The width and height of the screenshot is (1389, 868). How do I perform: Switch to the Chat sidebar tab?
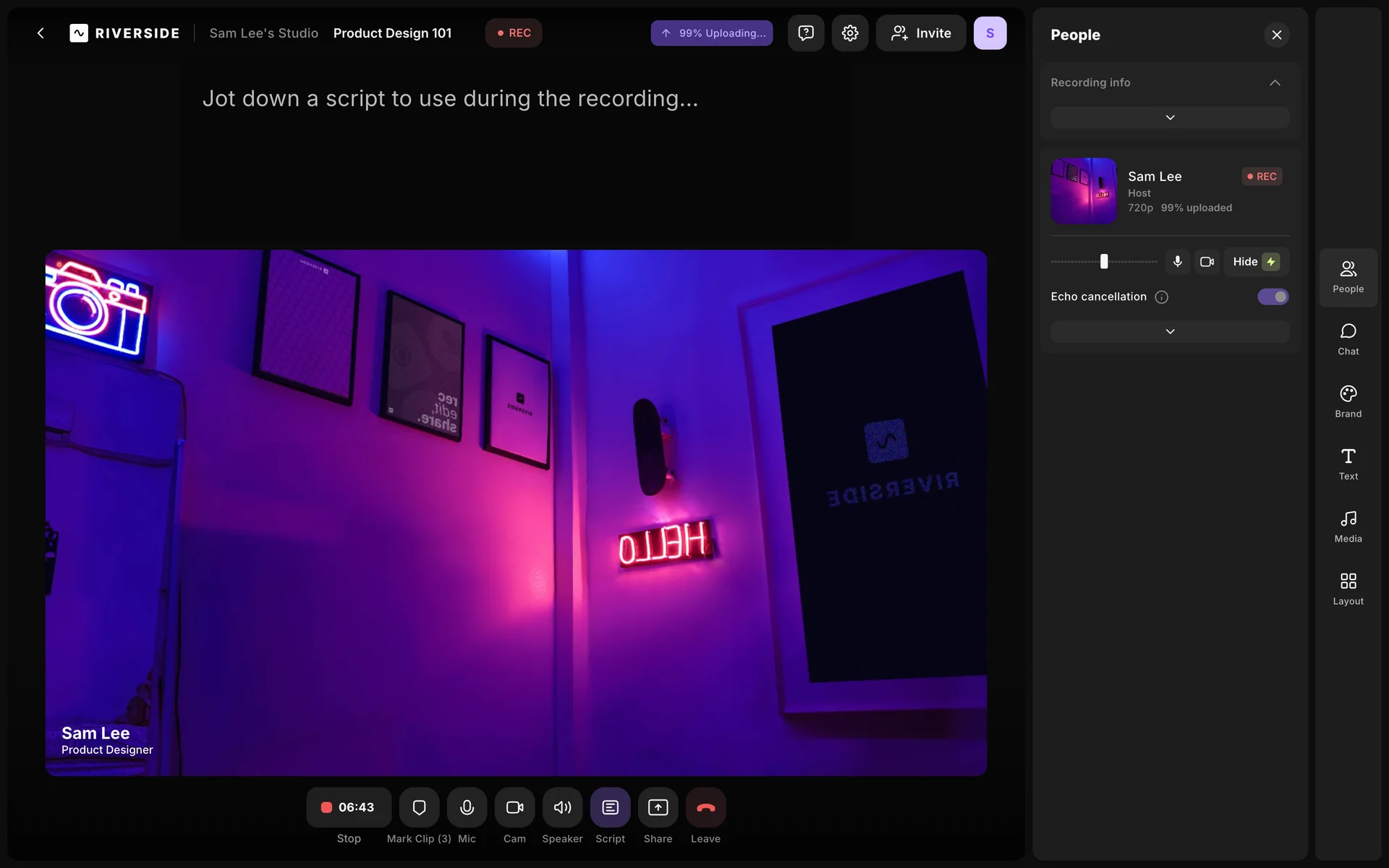[x=1348, y=339]
